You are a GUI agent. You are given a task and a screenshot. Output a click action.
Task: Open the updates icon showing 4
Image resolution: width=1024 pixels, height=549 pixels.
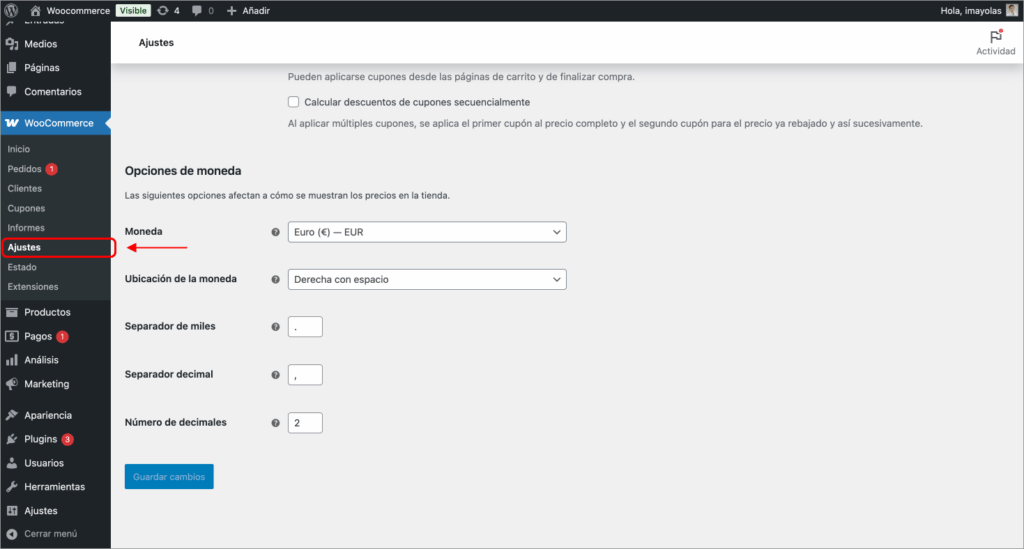(163, 10)
